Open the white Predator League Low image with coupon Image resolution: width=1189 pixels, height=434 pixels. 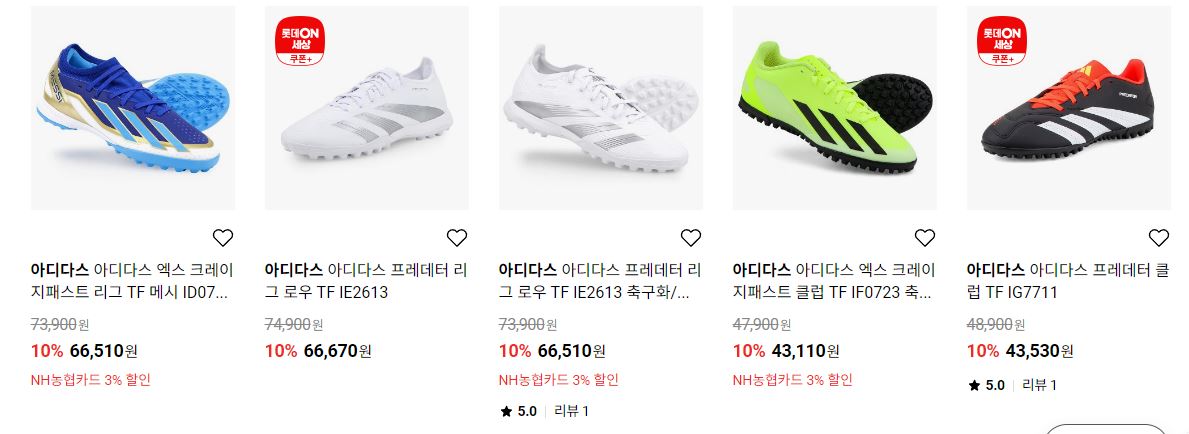[x=366, y=108]
